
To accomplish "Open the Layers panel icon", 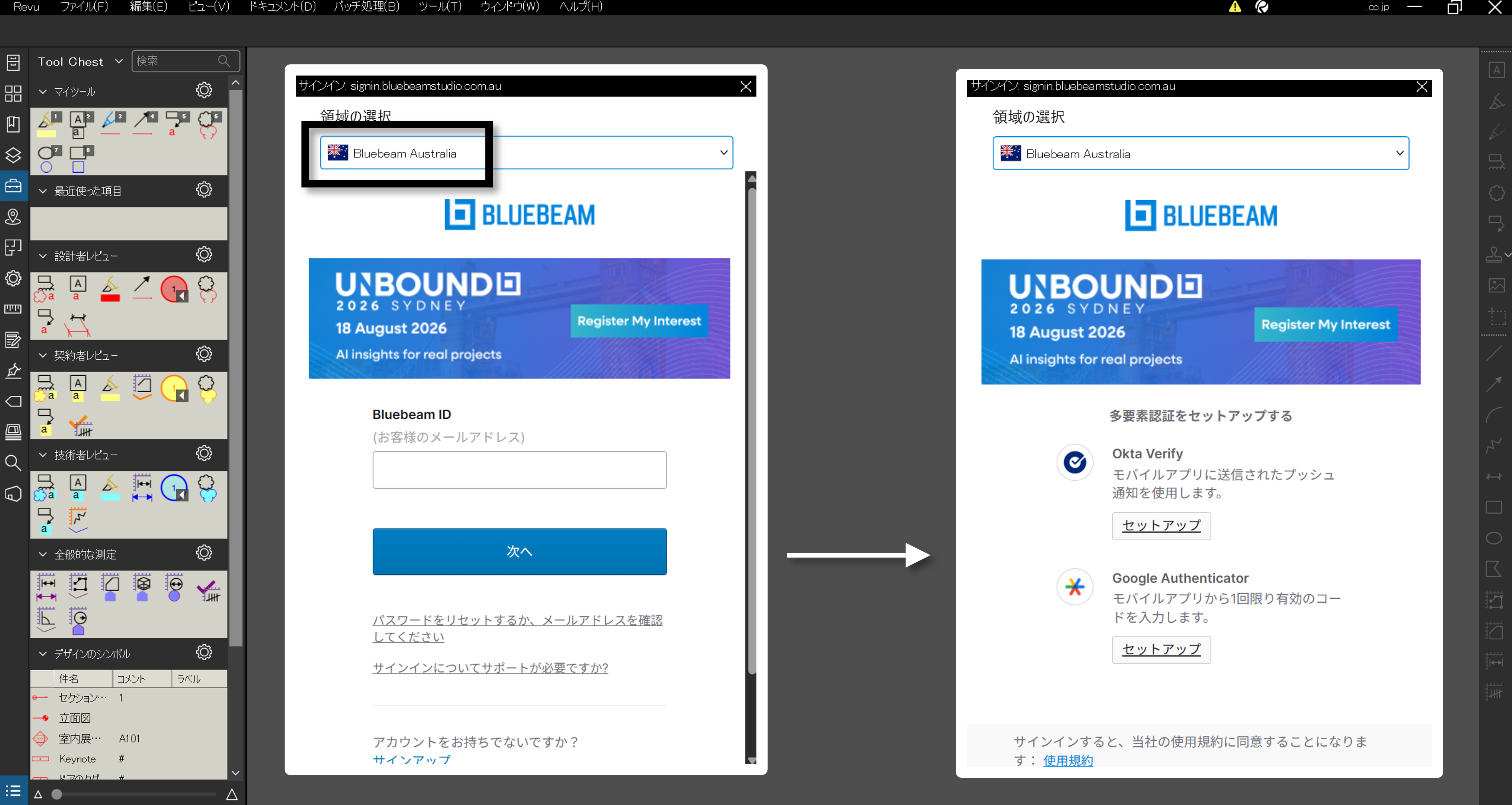I will [x=13, y=155].
